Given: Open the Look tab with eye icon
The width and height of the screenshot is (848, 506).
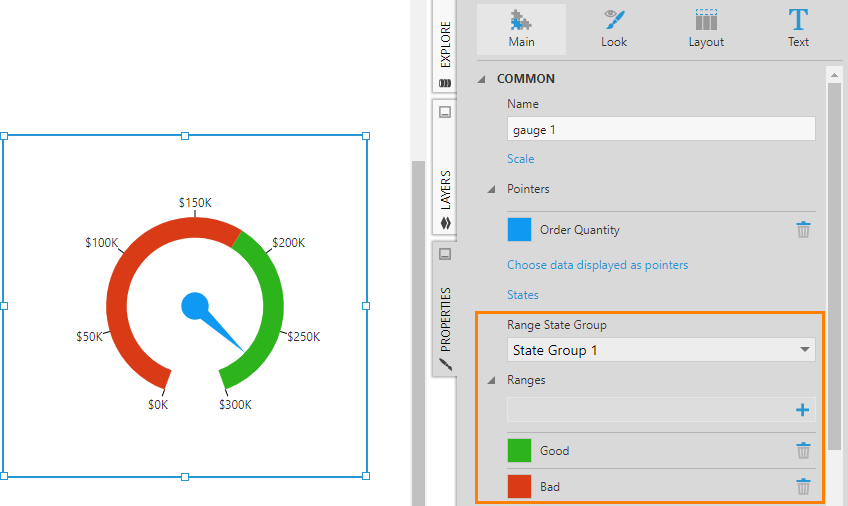Looking at the screenshot, I should [x=614, y=29].
